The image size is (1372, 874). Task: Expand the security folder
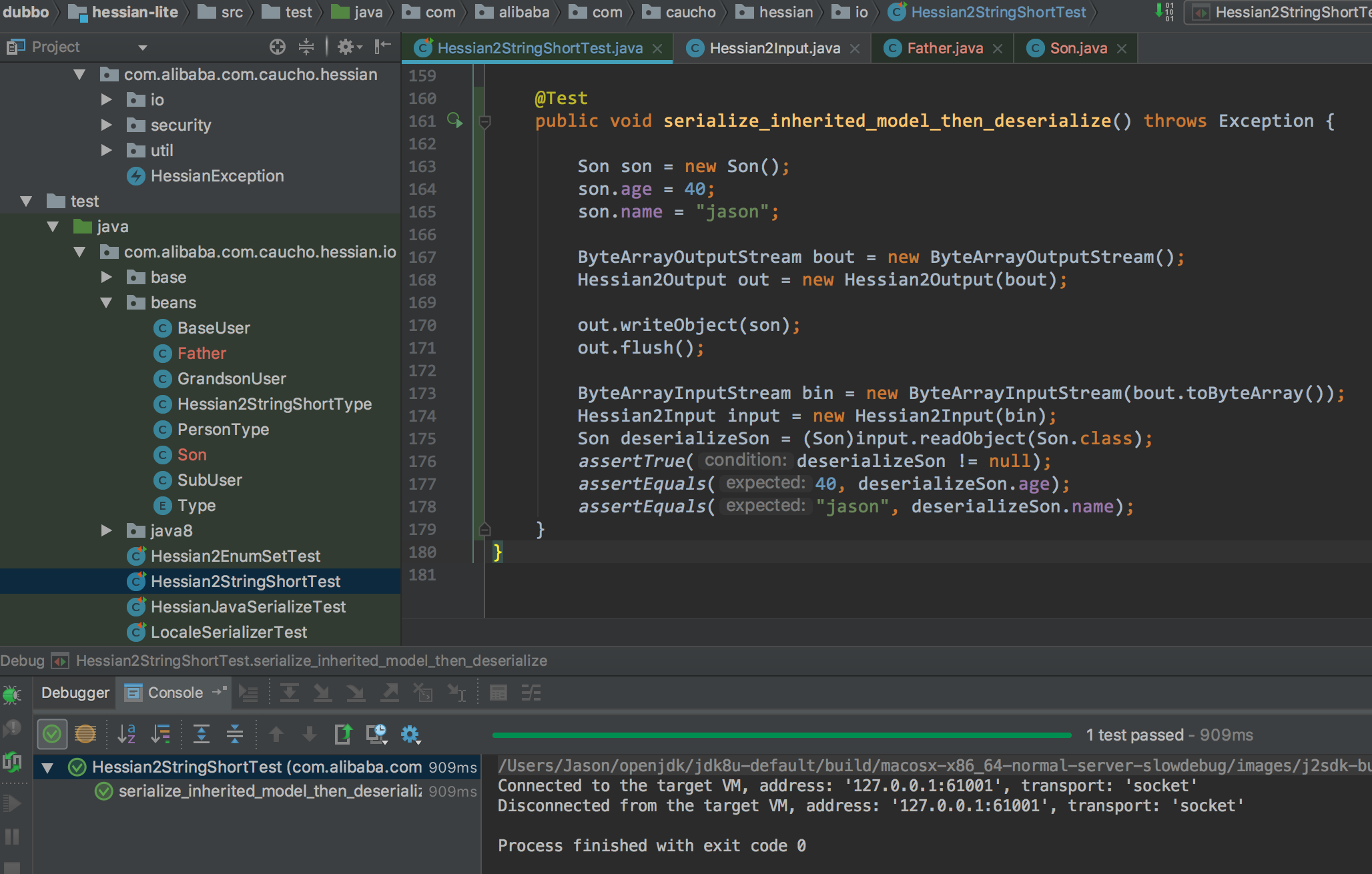(x=106, y=125)
